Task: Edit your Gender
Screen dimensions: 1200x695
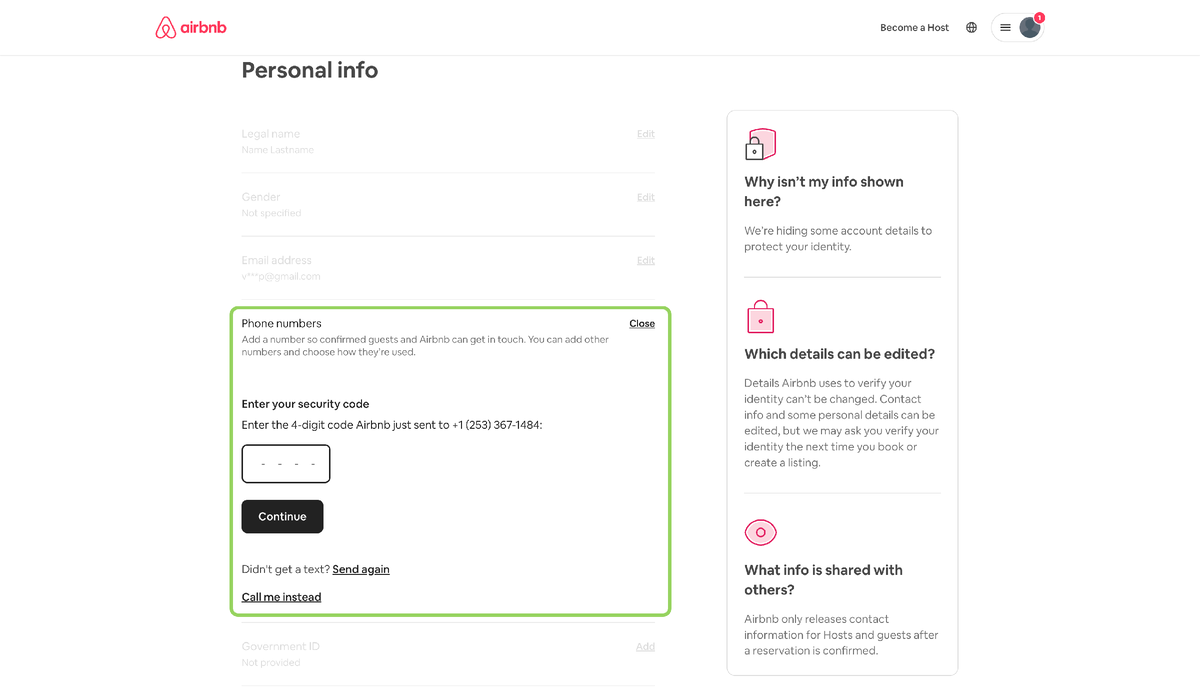Action: (x=645, y=197)
